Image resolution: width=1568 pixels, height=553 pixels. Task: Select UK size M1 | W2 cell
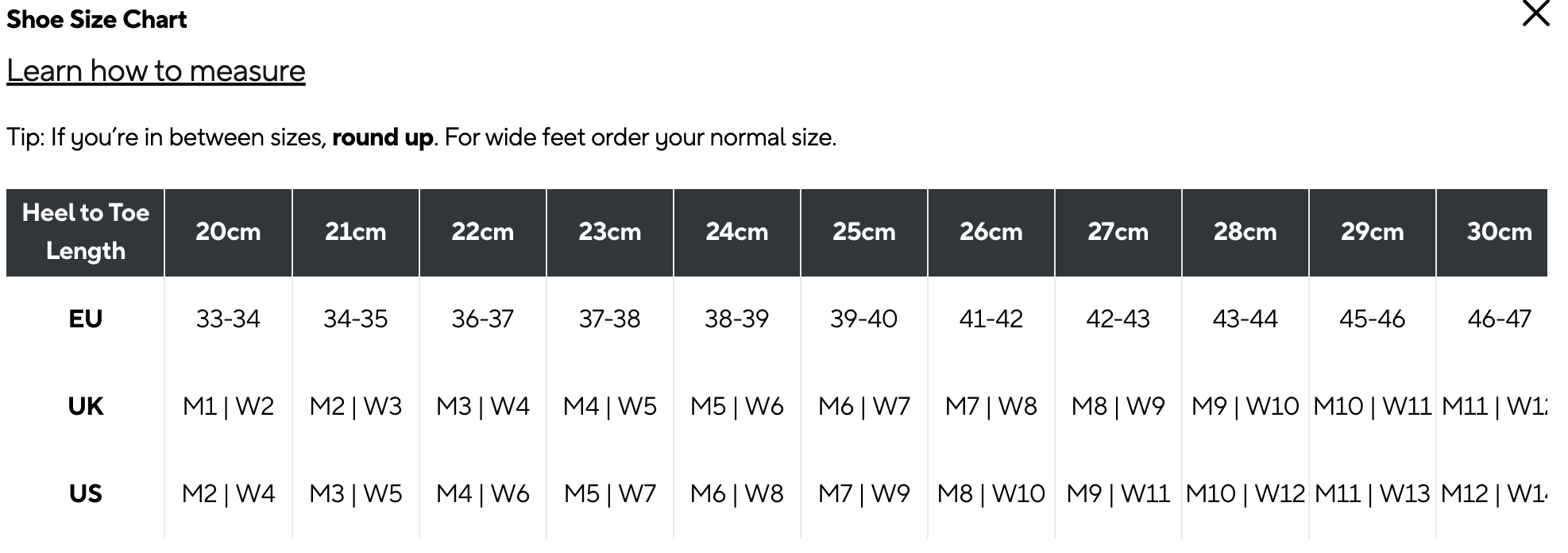(x=228, y=407)
